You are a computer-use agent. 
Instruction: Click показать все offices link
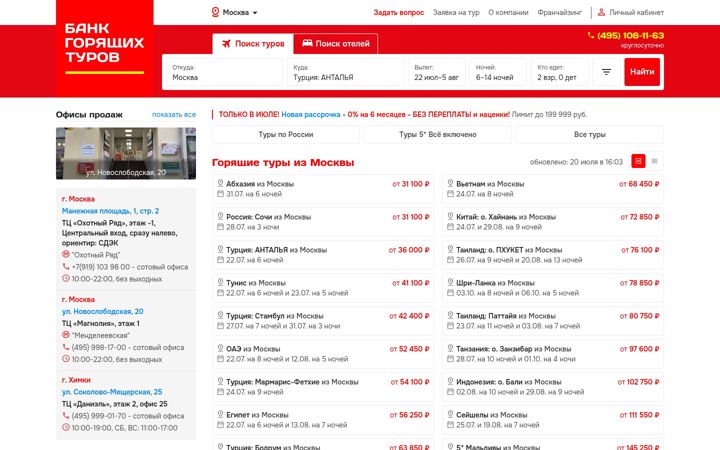(174, 114)
